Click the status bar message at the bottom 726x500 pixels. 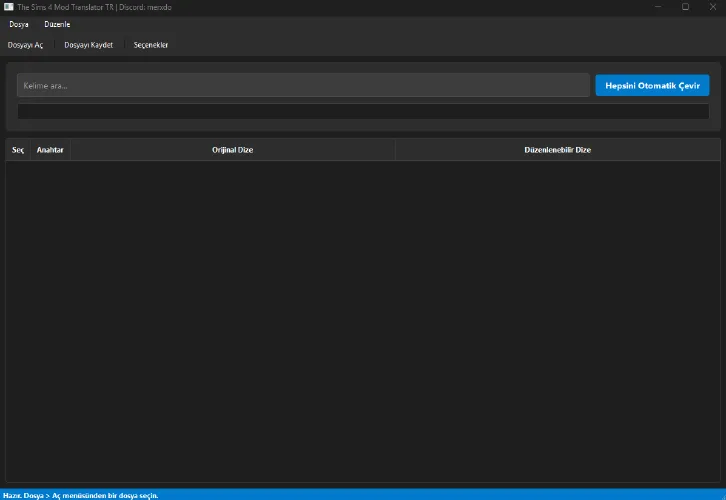click(x=81, y=494)
